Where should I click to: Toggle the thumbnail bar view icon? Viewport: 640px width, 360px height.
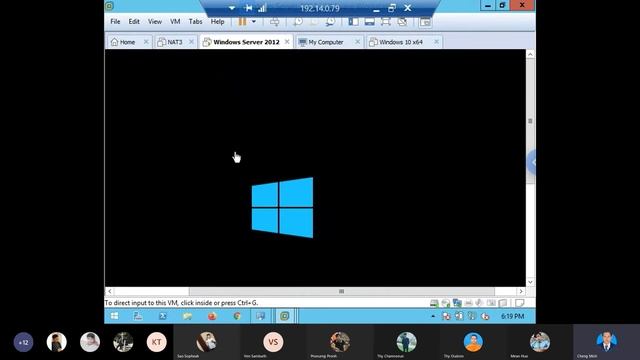coord(370,22)
